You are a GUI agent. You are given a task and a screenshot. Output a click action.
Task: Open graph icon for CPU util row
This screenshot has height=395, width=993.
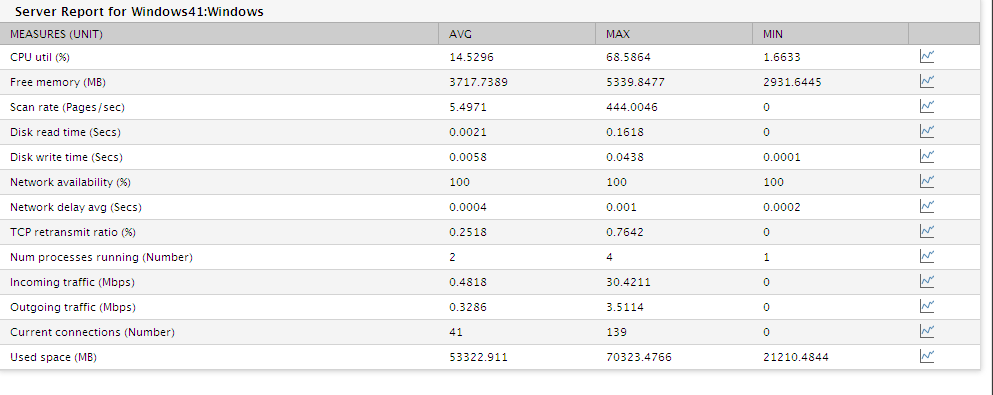coord(927,57)
